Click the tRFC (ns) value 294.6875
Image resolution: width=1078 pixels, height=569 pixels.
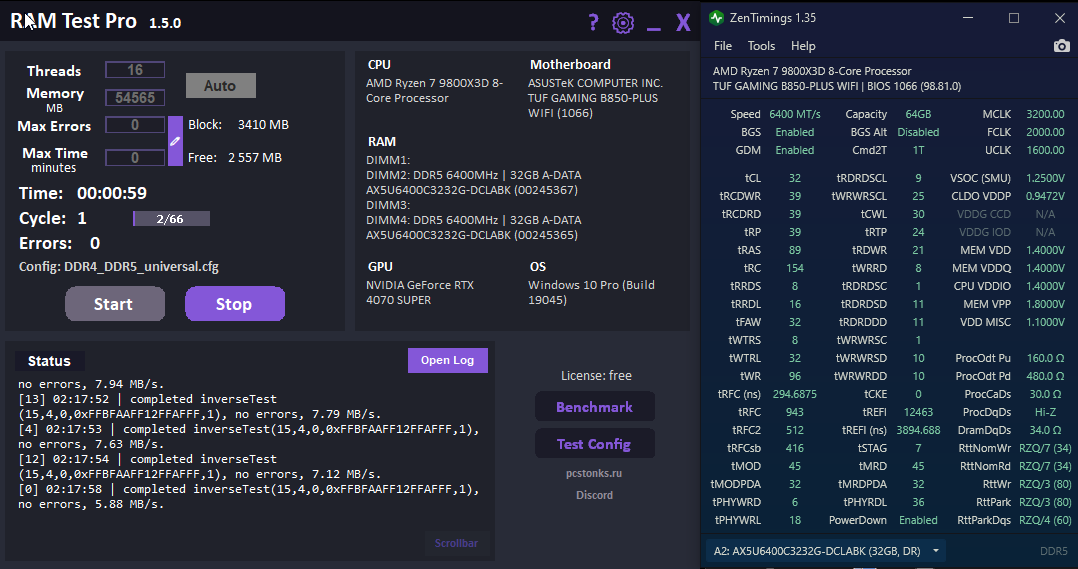[x=795, y=394]
